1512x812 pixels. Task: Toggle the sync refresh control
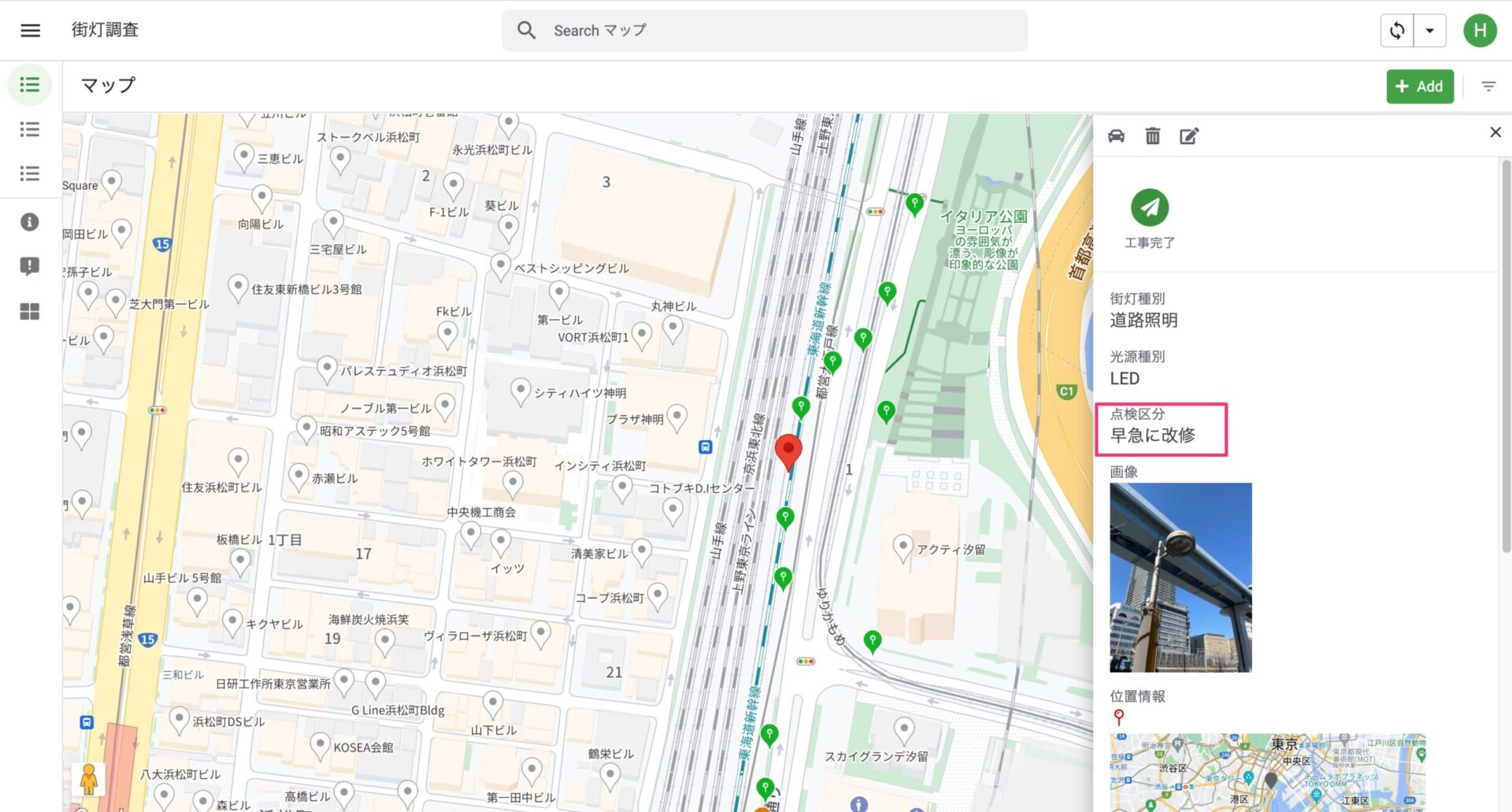coord(1396,30)
